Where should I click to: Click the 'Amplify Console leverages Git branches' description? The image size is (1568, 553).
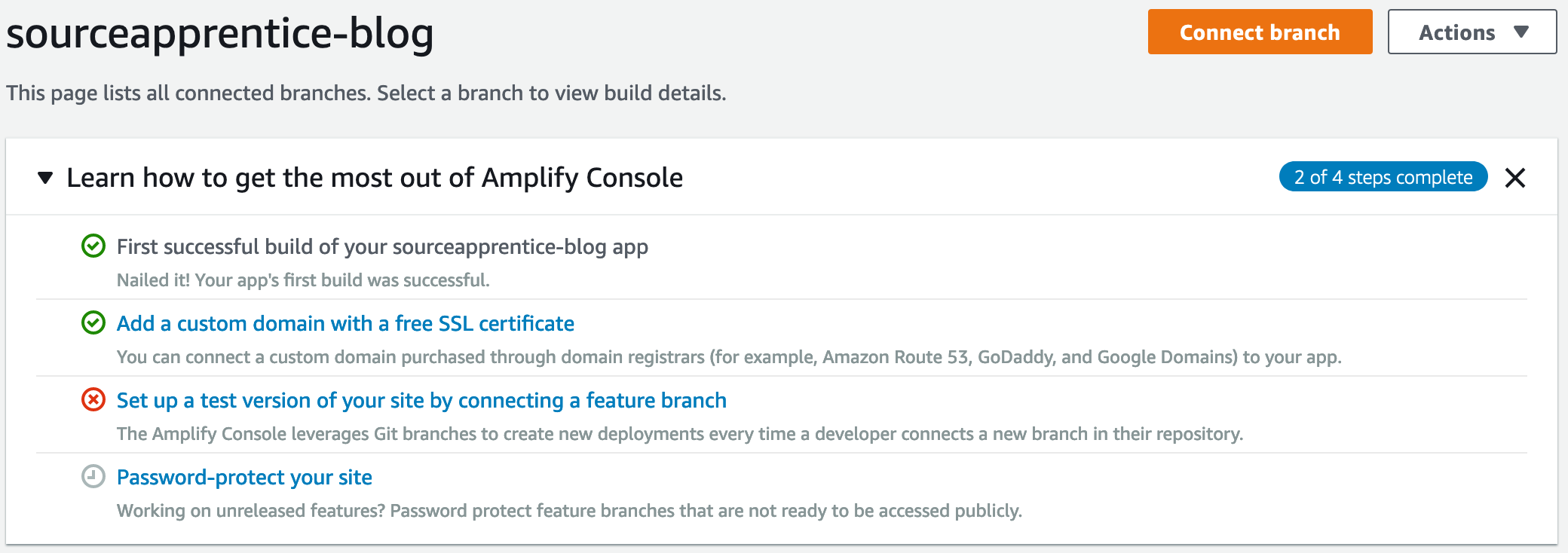(x=680, y=434)
